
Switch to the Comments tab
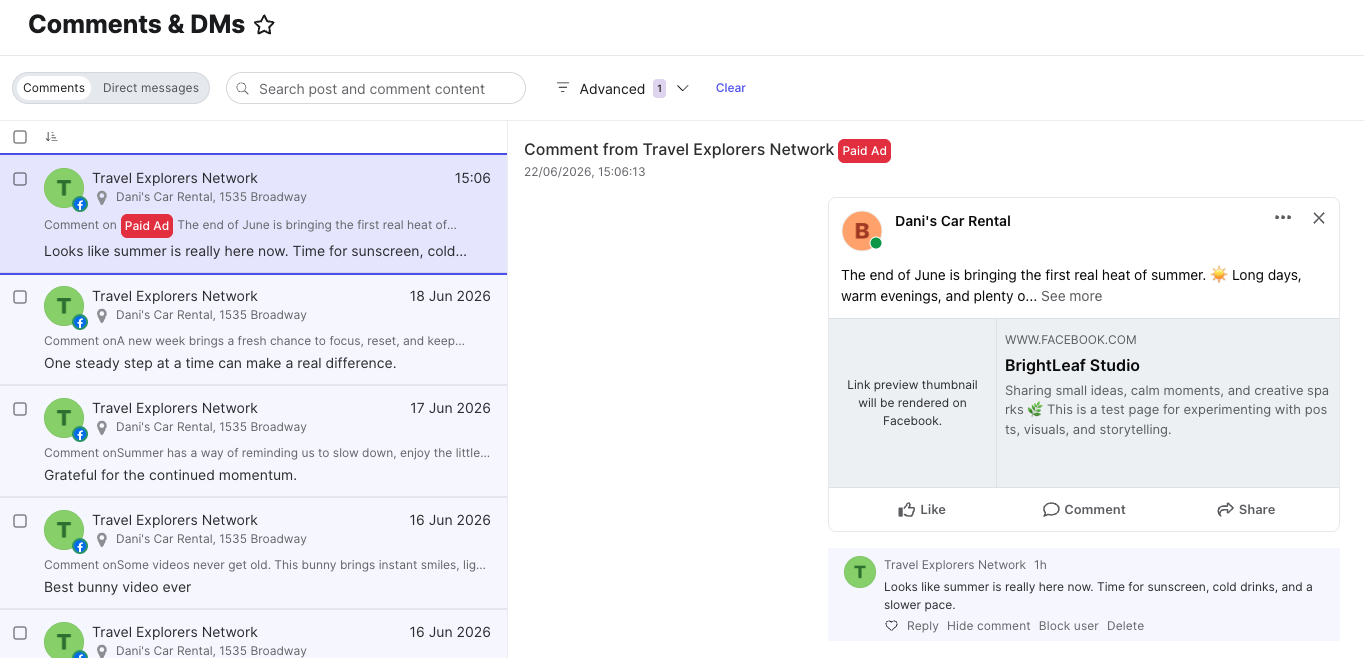pos(54,88)
